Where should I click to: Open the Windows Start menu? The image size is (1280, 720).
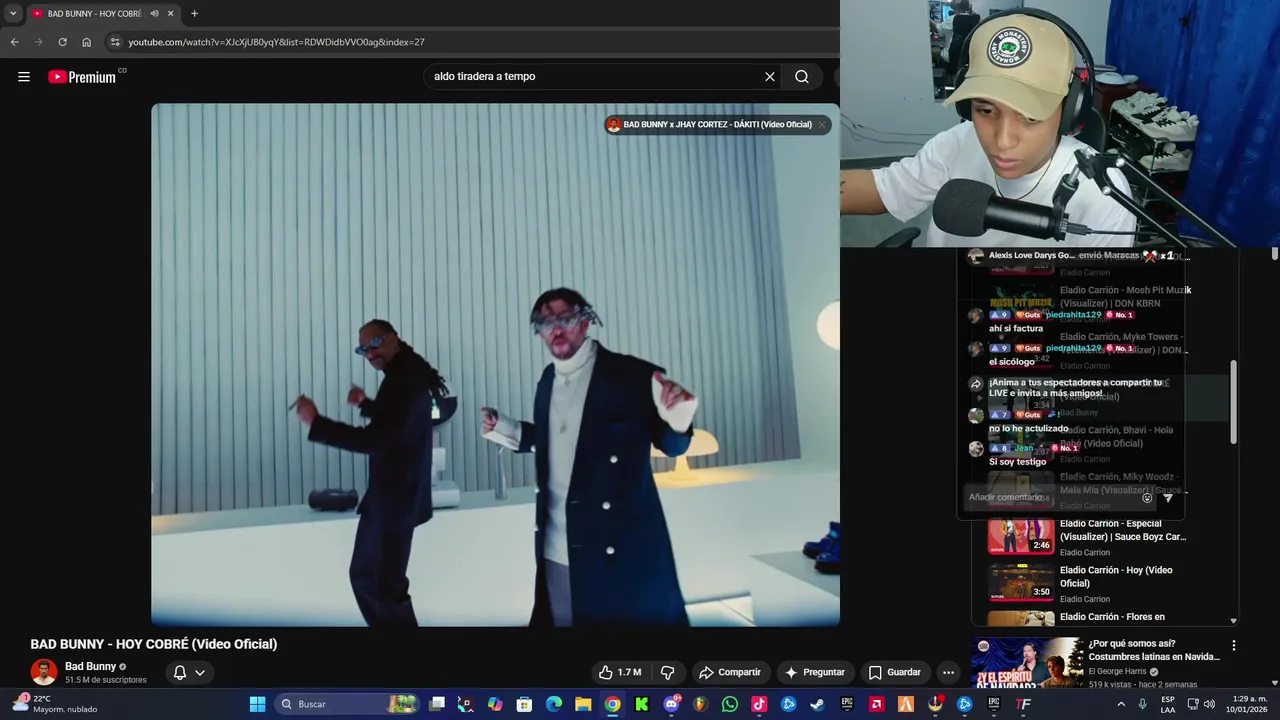(257, 704)
